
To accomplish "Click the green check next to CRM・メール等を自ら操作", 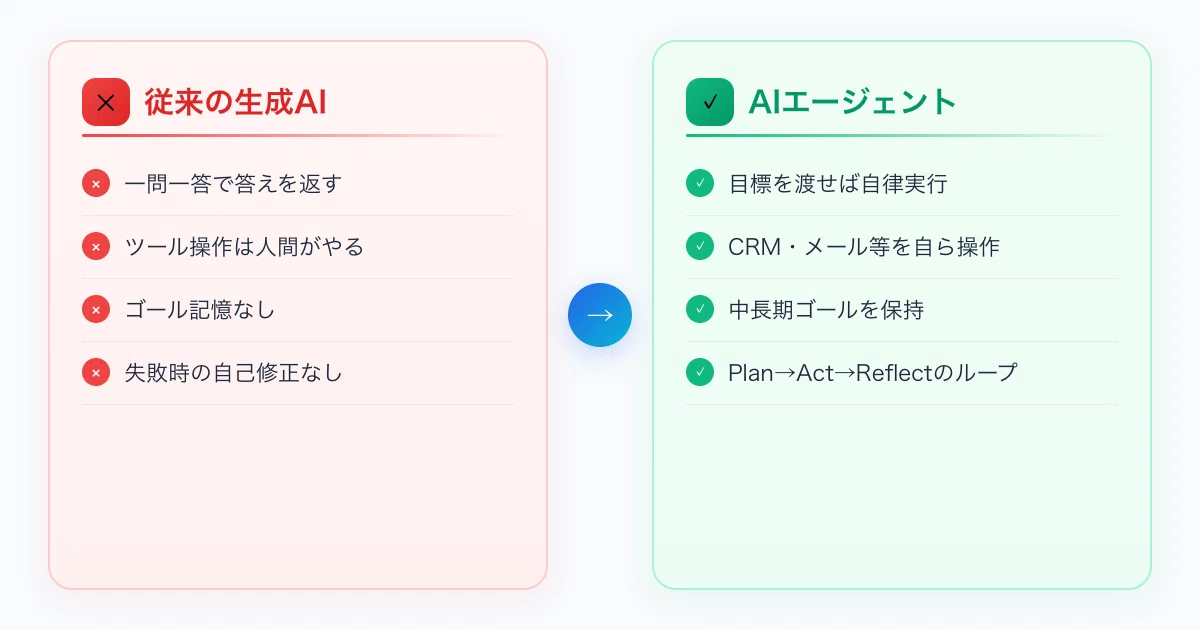I will pos(700,247).
